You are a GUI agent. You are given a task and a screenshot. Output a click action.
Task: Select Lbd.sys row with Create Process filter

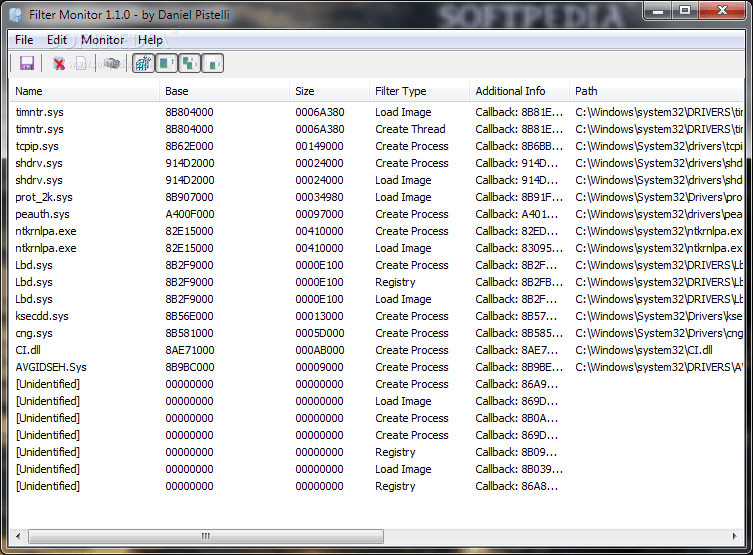[x=376, y=265]
